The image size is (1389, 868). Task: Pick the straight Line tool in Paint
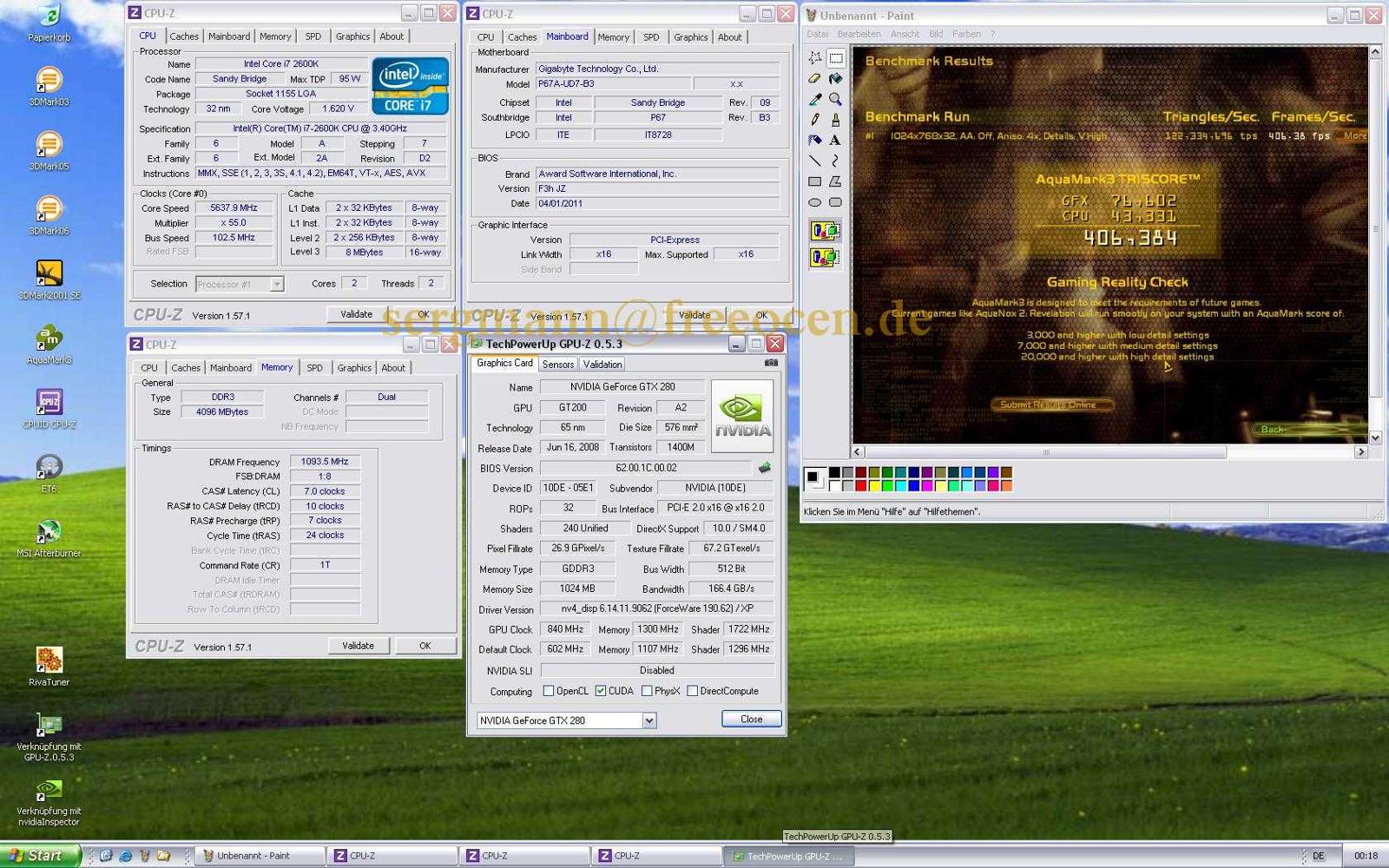pyautogui.click(x=814, y=161)
